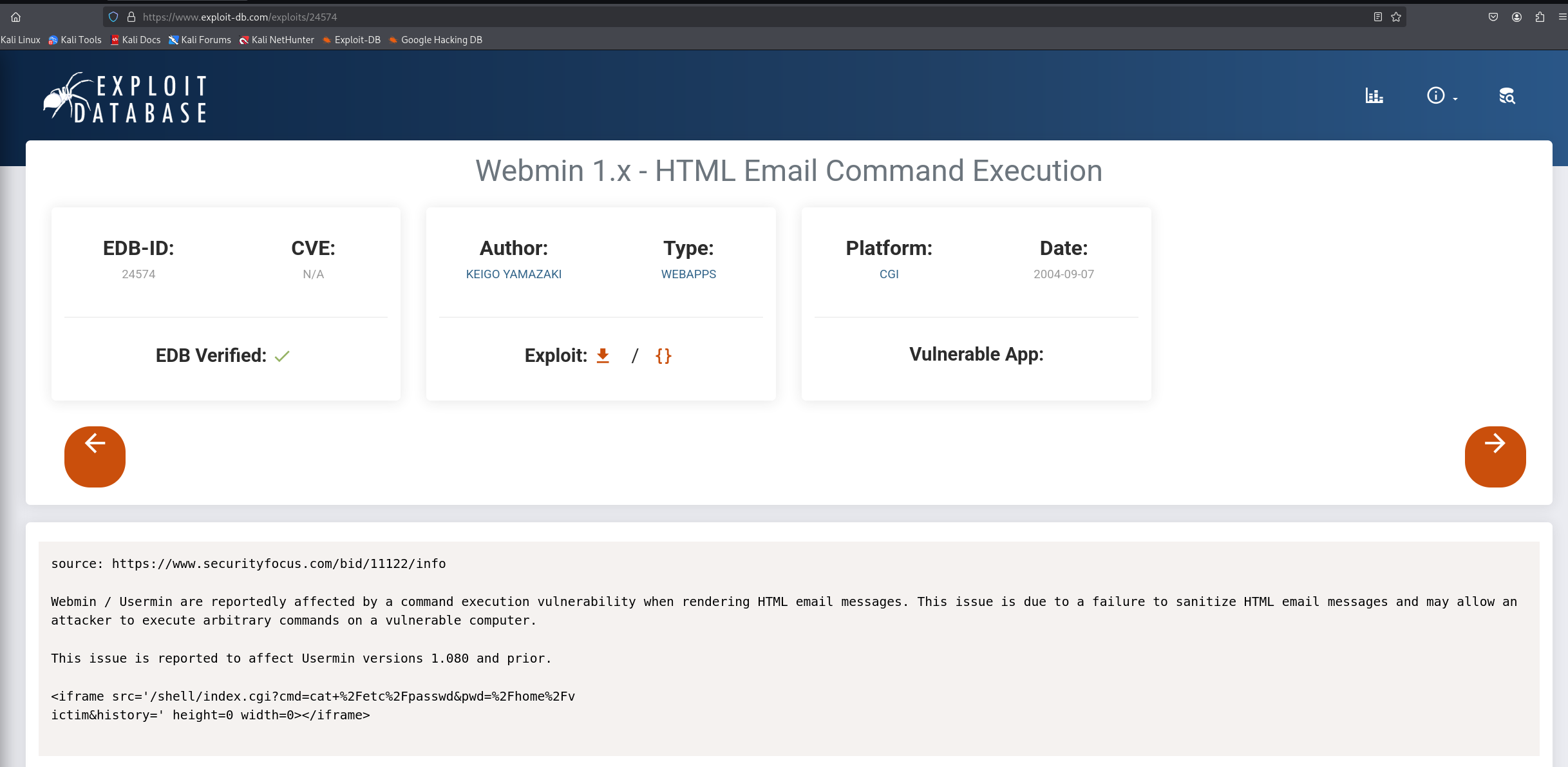The width and height of the screenshot is (1568, 767).
Task: Click the address bar URL field
Action: click(x=753, y=17)
